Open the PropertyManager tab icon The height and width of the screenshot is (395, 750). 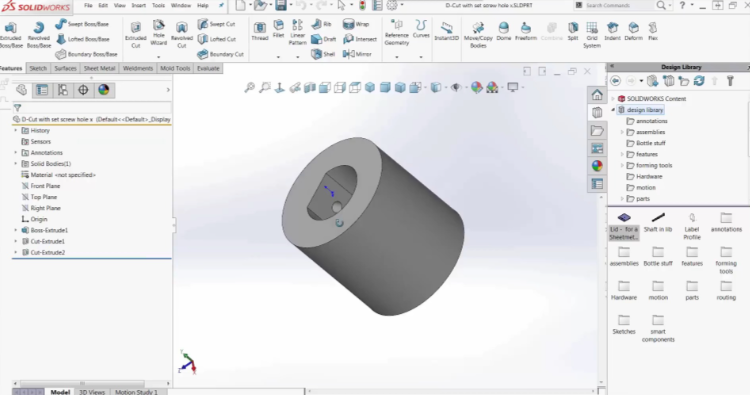[42, 90]
